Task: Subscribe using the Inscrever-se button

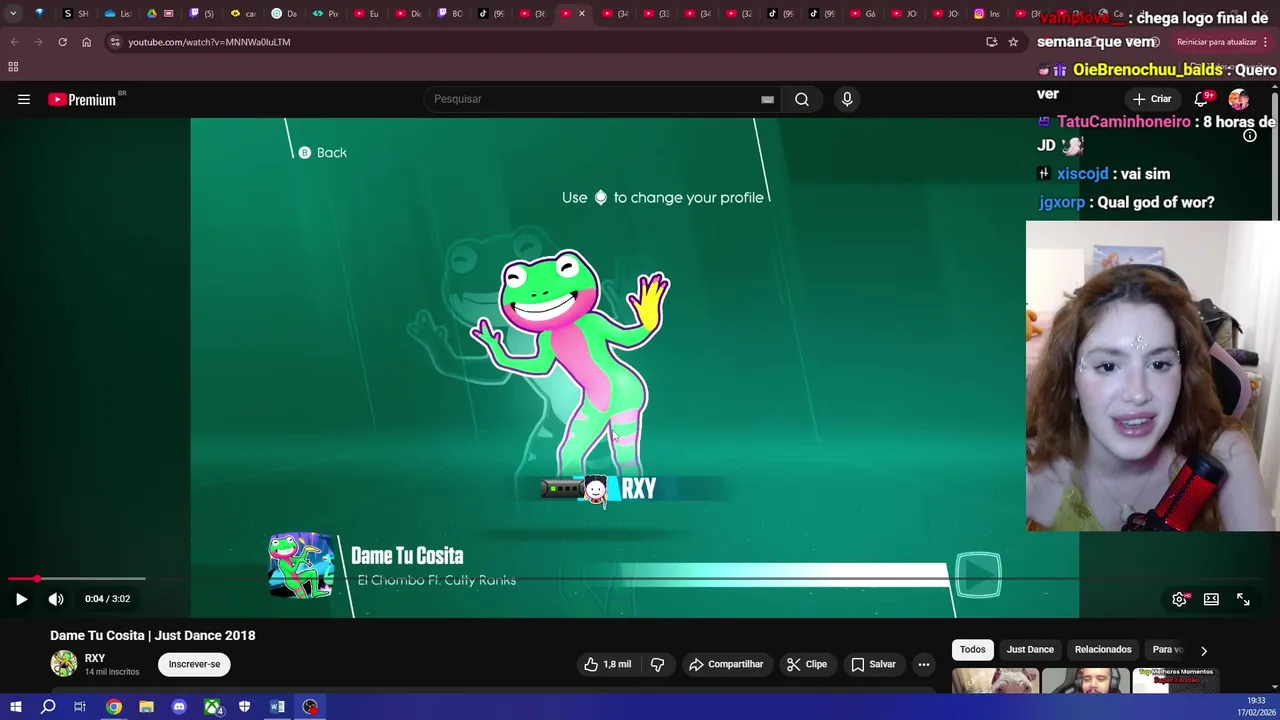Action: point(194,664)
